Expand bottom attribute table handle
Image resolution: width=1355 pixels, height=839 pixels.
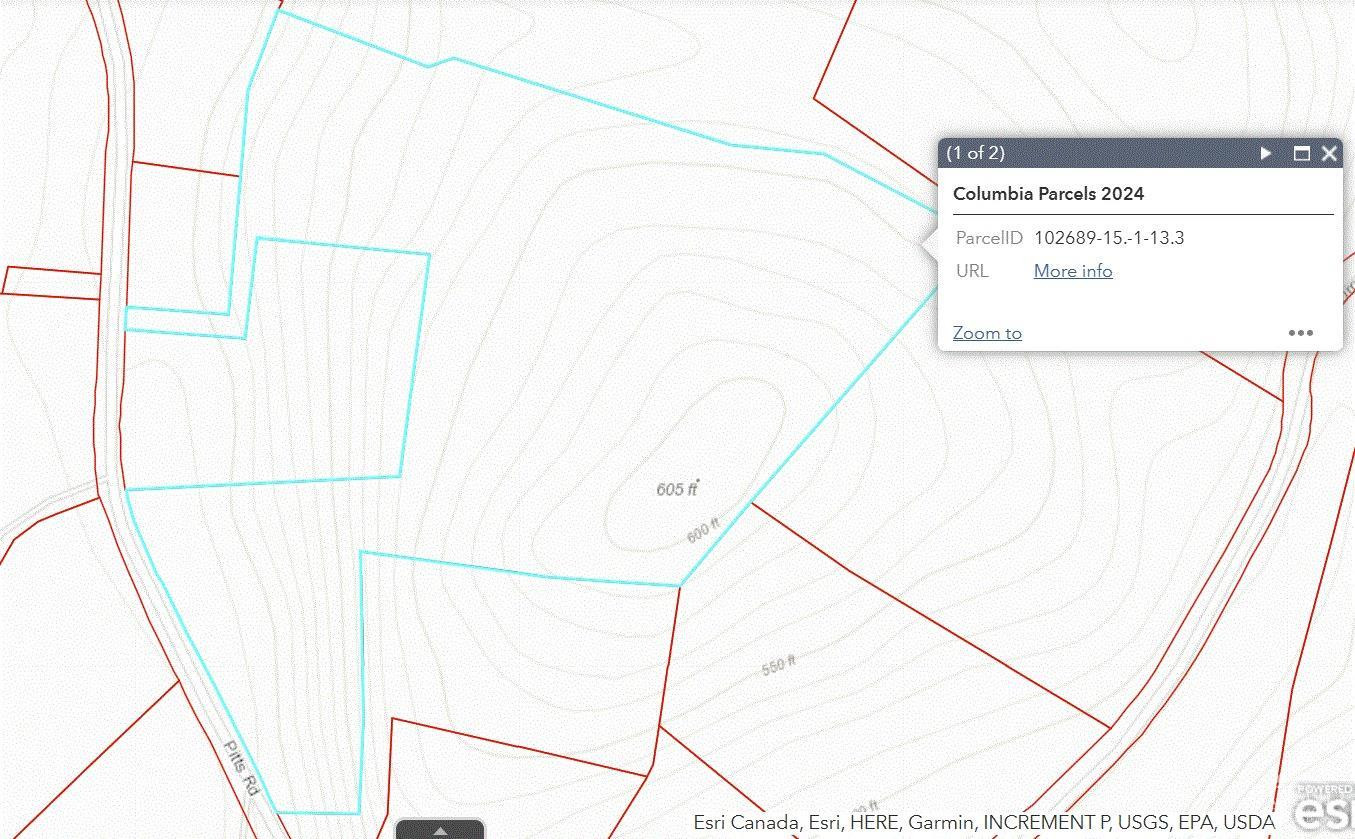coord(440,829)
